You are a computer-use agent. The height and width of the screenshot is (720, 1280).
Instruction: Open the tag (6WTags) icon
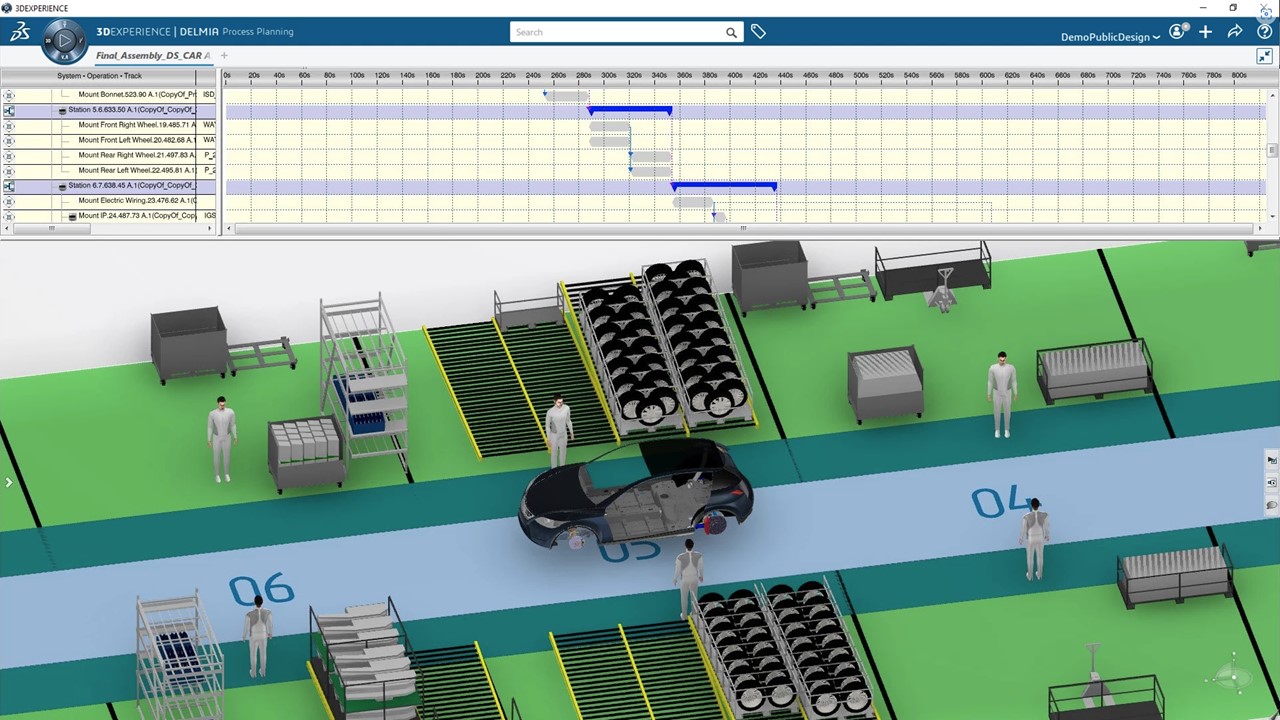coord(758,32)
